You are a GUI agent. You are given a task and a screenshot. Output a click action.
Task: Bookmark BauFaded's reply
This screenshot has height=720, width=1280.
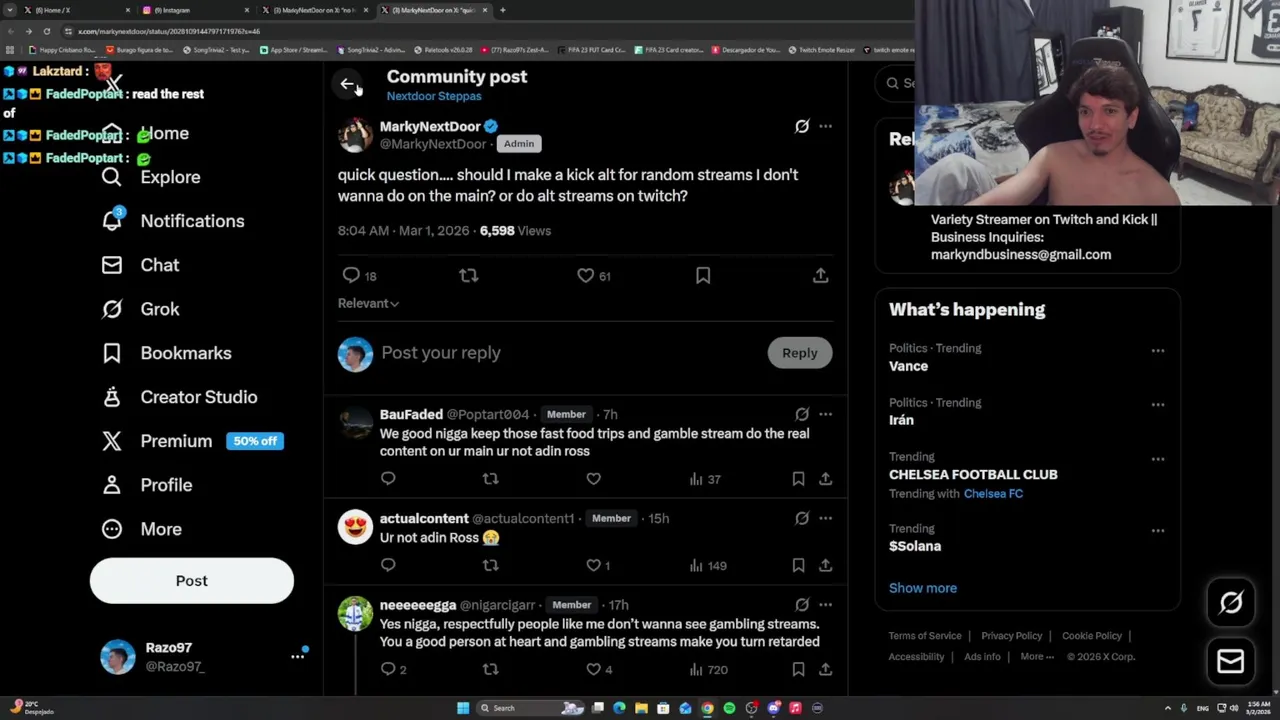(x=798, y=479)
